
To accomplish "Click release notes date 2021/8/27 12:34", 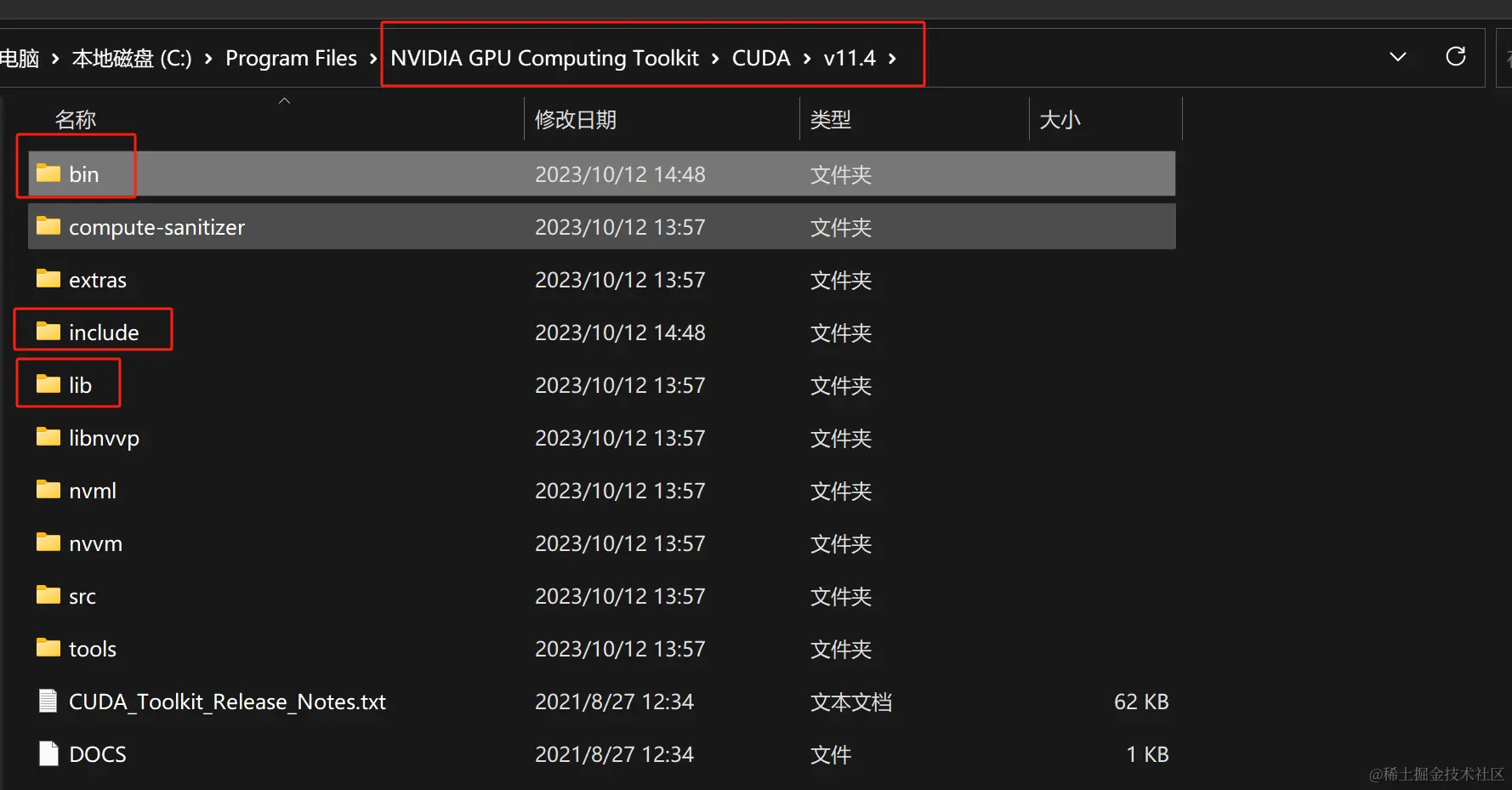I will [614, 702].
